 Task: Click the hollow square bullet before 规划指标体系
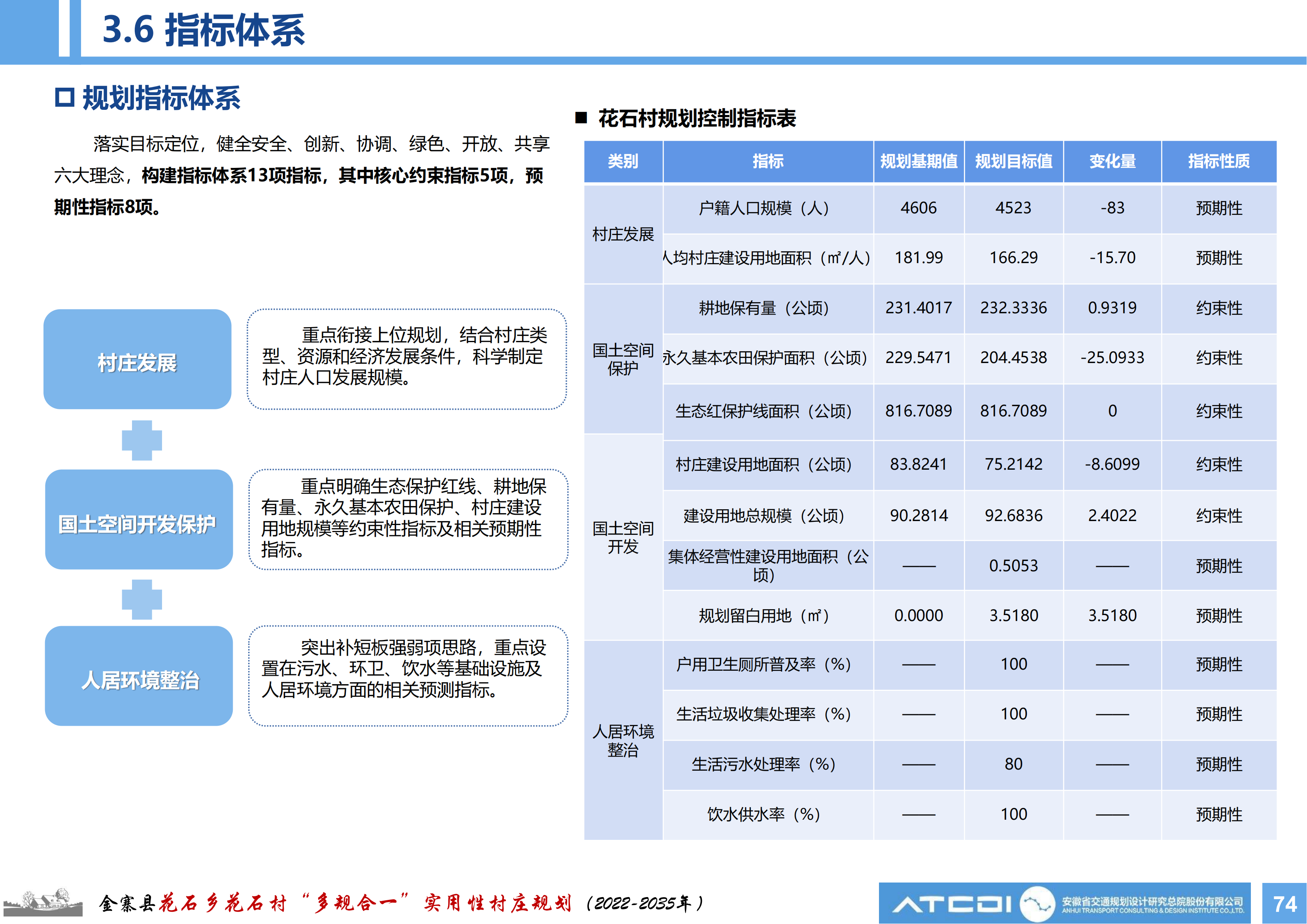tap(64, 97)
